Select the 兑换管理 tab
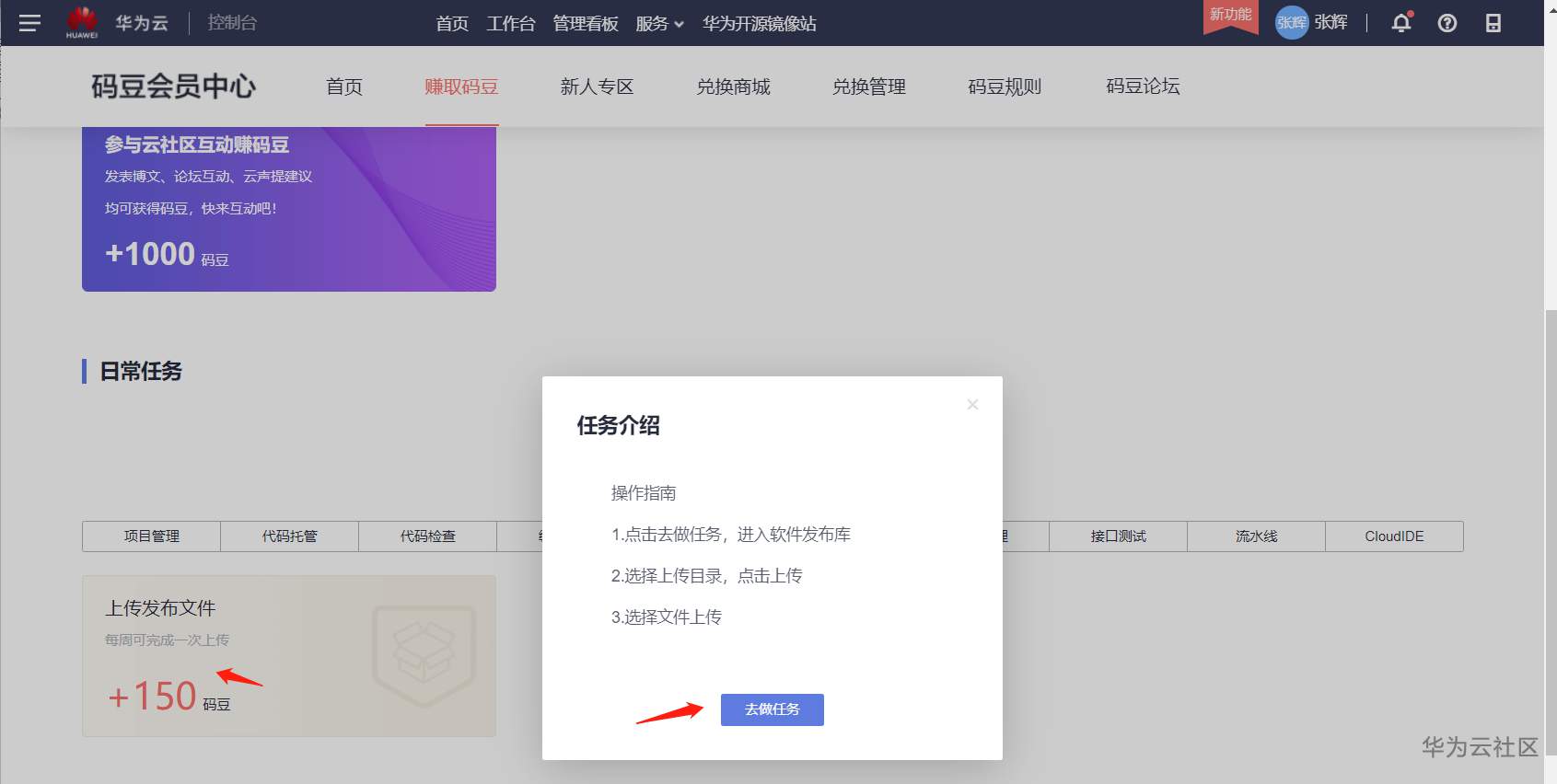 point(869,86)
